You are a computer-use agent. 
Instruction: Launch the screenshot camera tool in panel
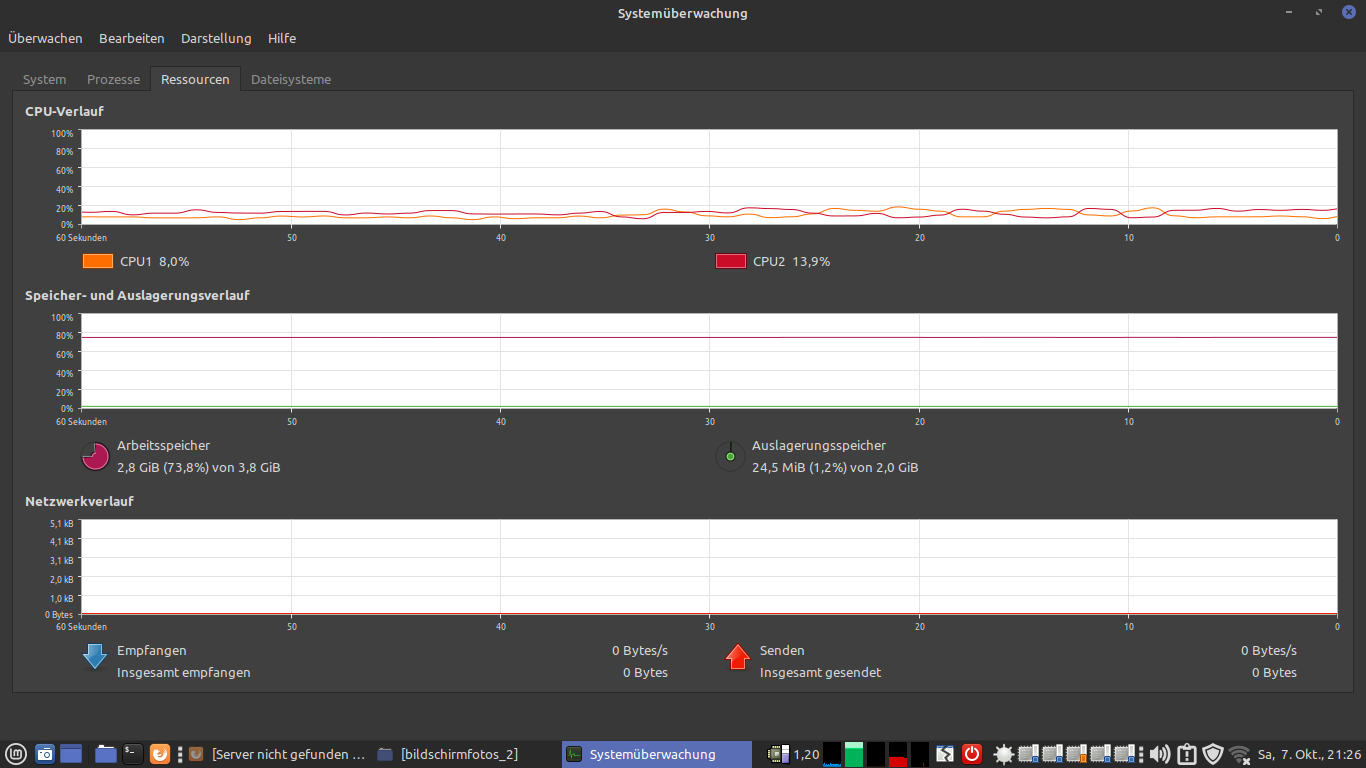point(45,754)
